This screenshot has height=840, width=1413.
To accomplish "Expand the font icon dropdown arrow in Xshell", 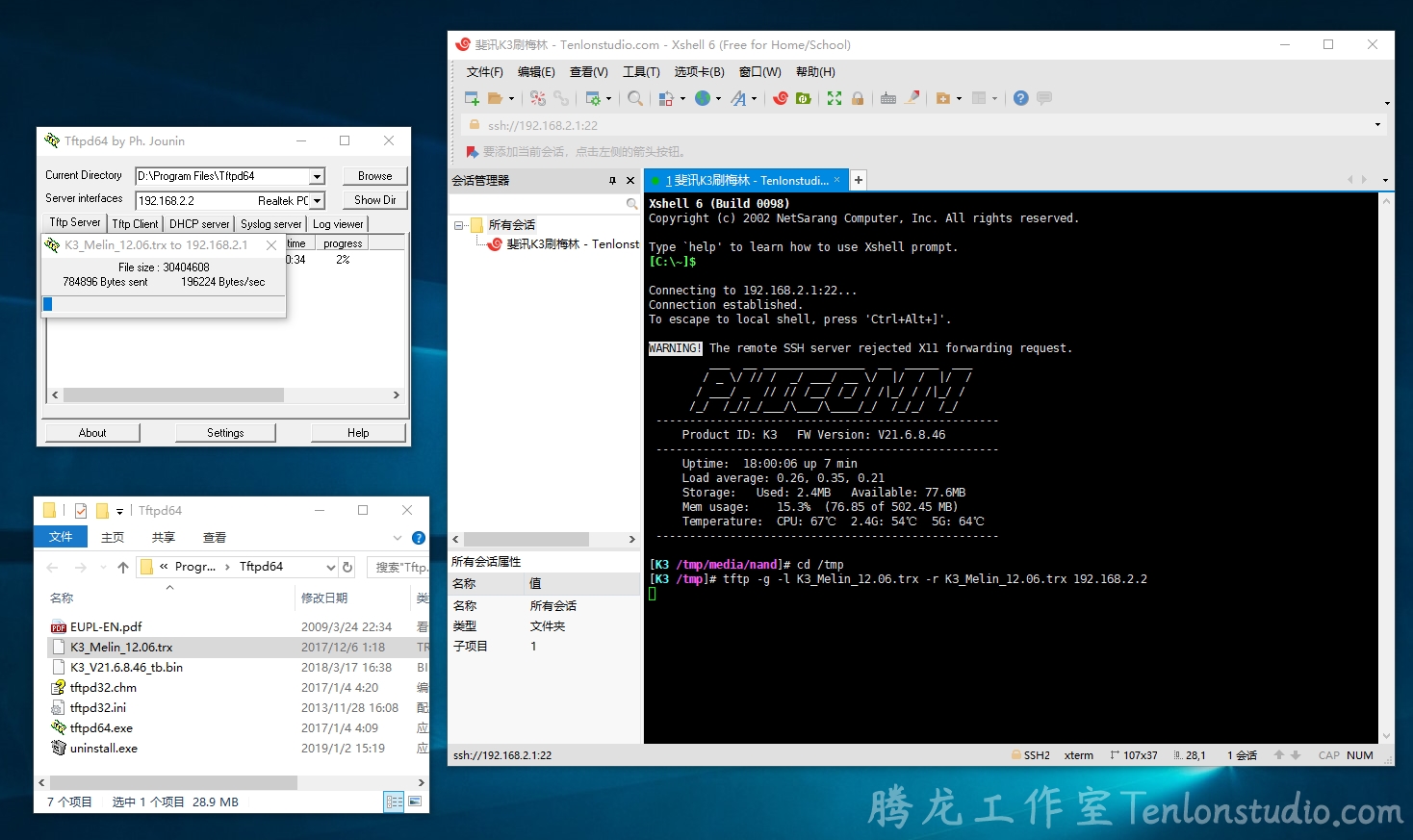I will 754,98.
